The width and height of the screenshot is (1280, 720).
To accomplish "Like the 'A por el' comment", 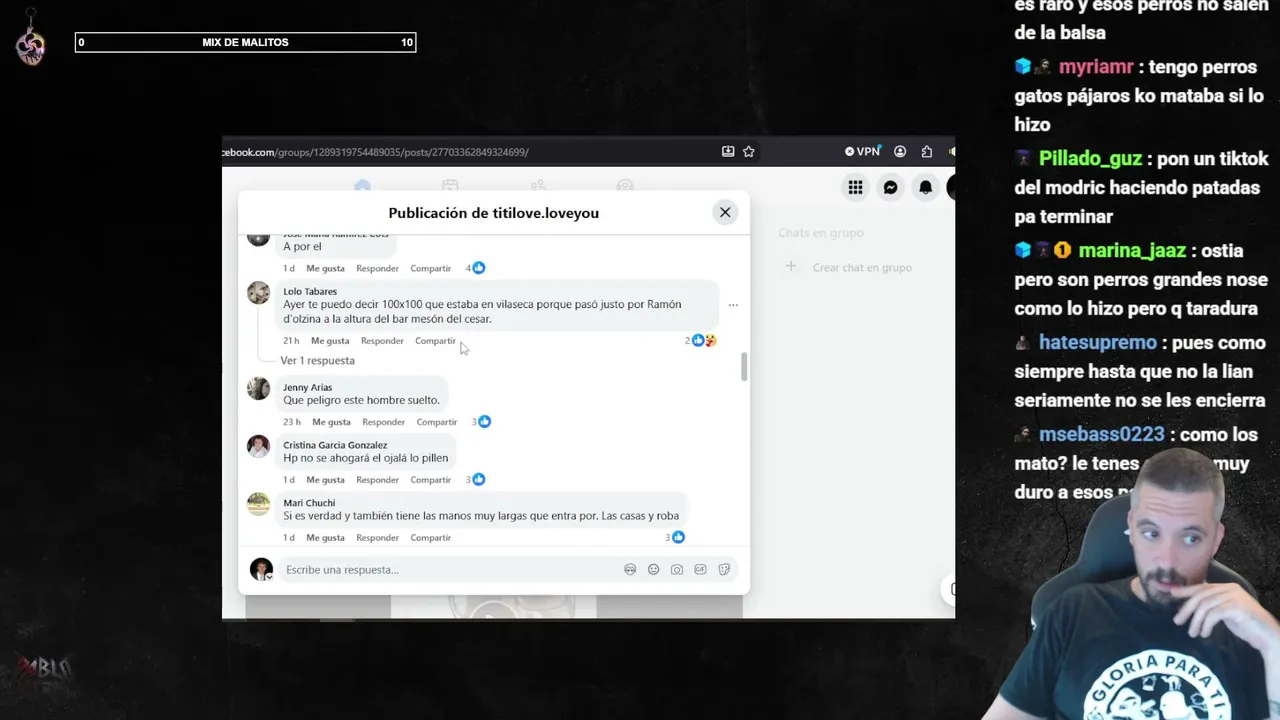I will [325, 268].
